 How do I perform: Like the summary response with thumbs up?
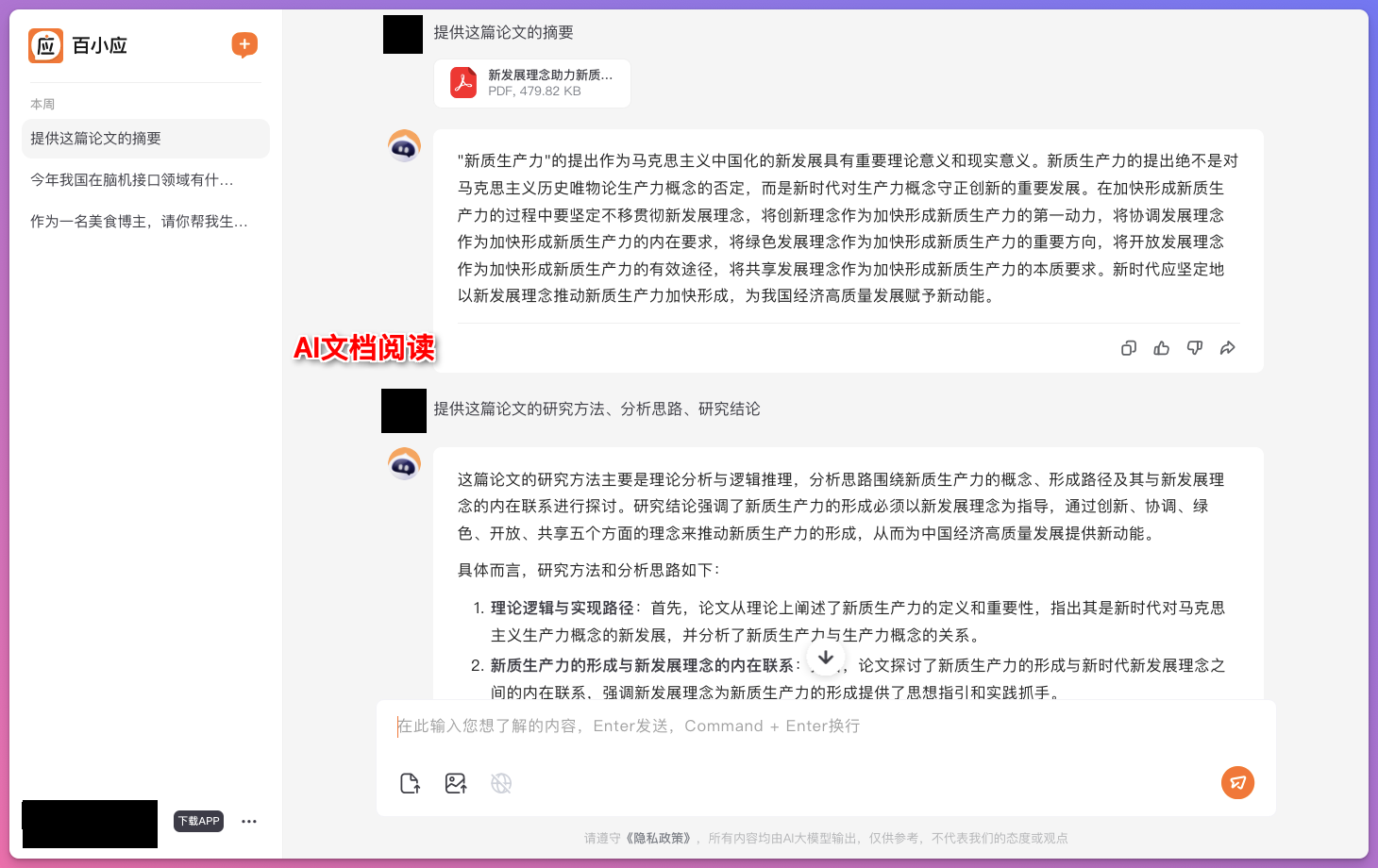1162,348
